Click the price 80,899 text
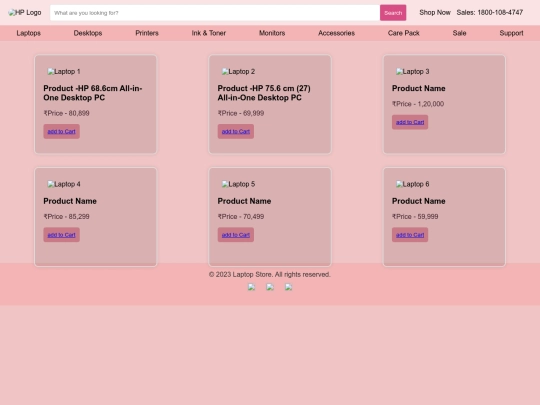Viewport: 540px width, 405px height. 66,113
